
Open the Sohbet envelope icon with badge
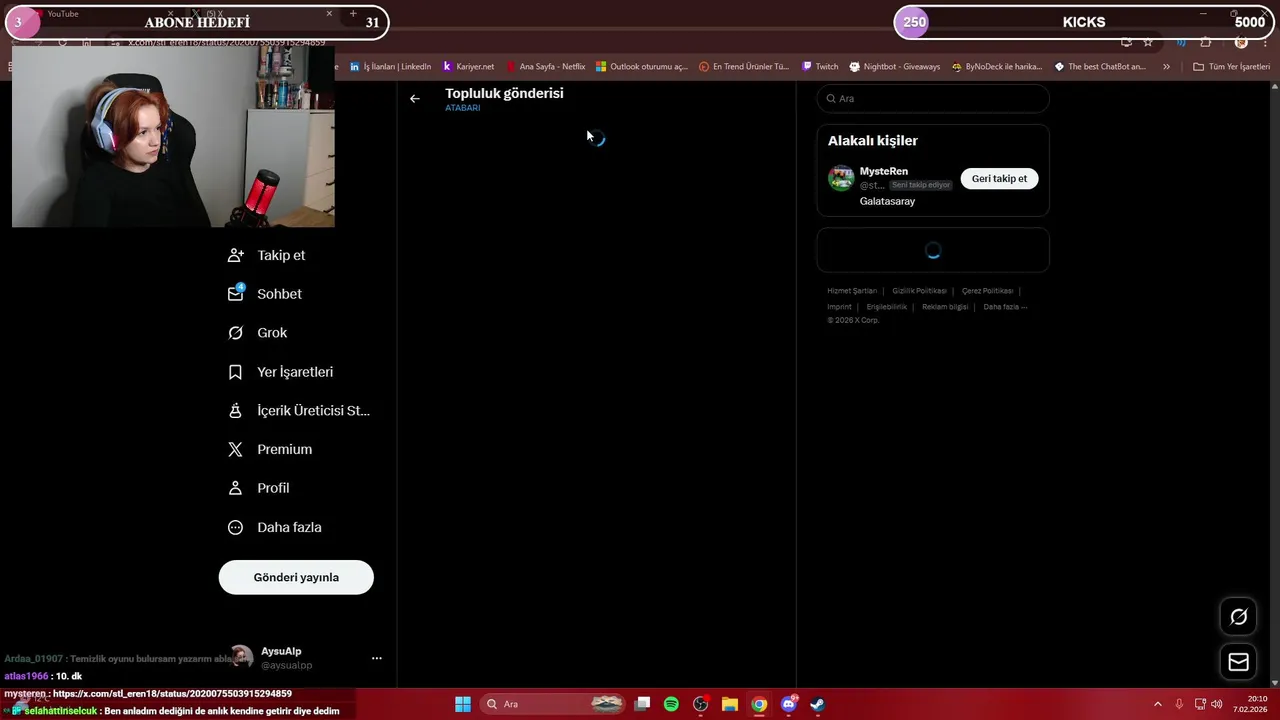(236, 293)
